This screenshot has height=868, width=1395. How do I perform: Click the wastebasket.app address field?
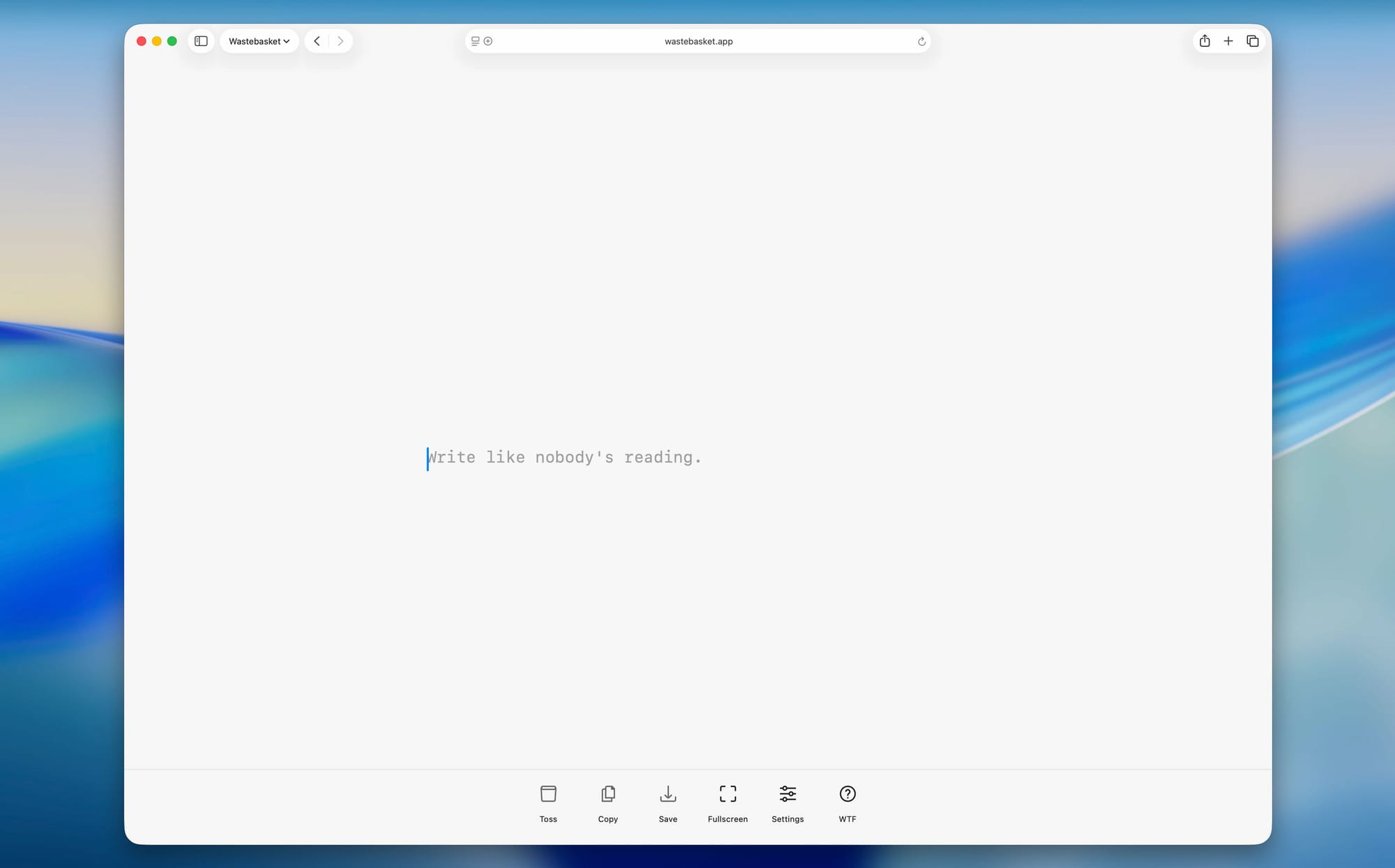pyautogui.click(x=698, y=41)
